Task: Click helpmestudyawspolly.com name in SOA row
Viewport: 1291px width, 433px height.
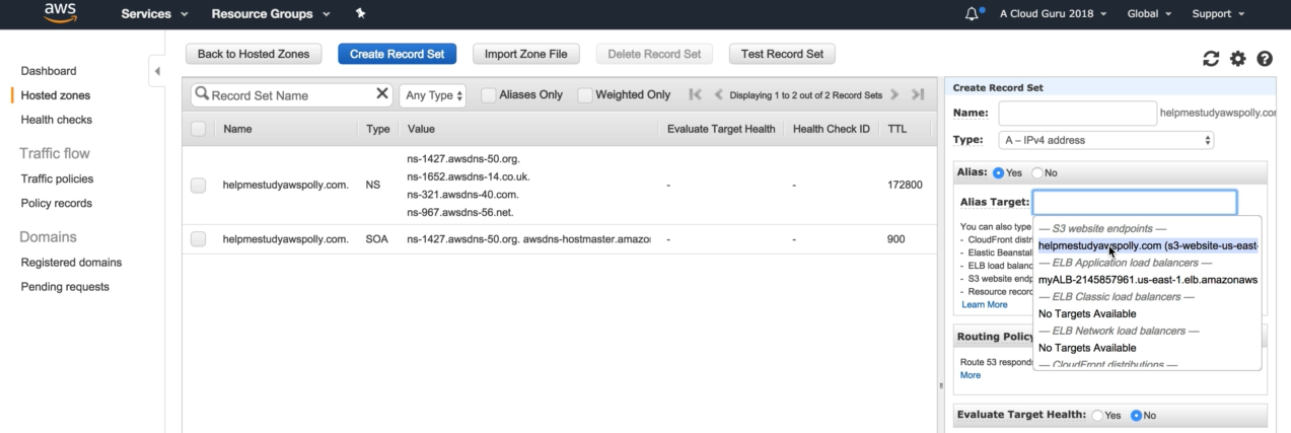Action: click(x=285, y=240)
